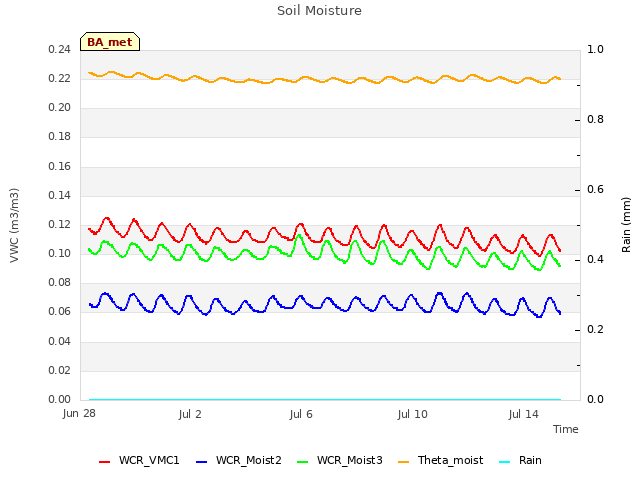Click the 0.22 left axis value
Viewport: 640px width, 480px height.
click(59, 78)
